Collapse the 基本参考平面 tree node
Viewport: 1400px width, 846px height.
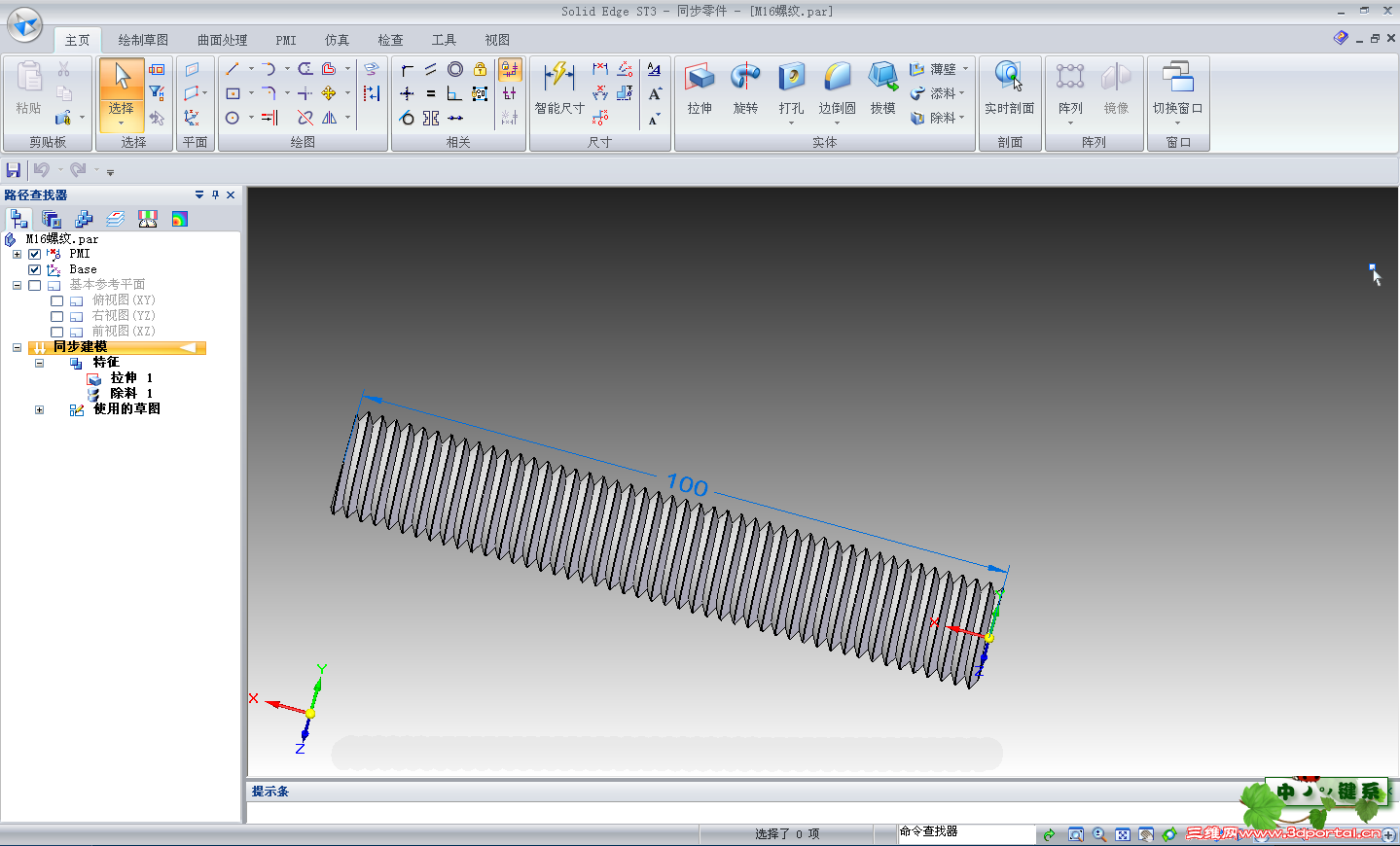17,285
